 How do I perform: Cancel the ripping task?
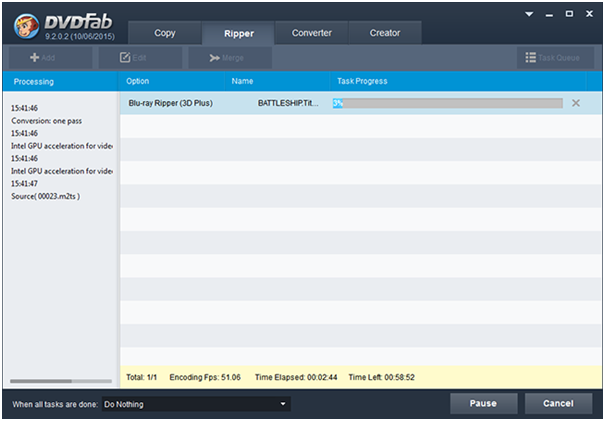(558, 404)
